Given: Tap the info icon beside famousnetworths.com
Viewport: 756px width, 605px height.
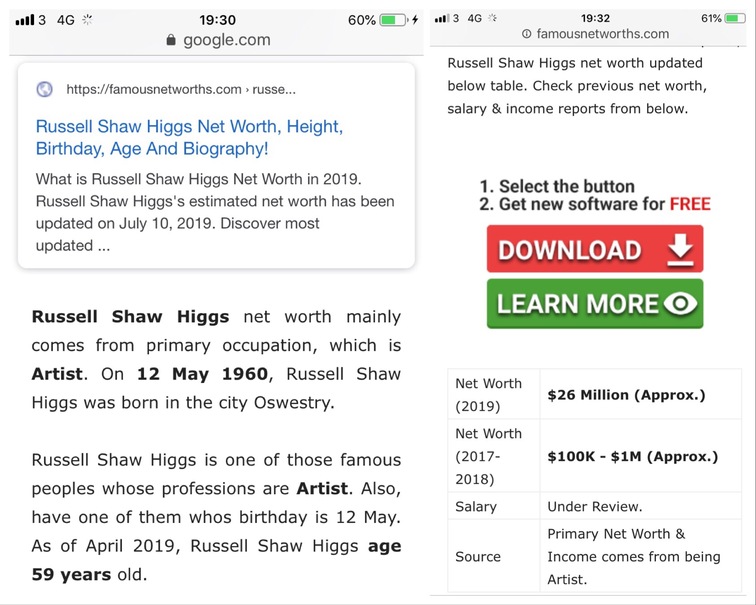Looking at the screenshot, I should [x=526, y=34].
